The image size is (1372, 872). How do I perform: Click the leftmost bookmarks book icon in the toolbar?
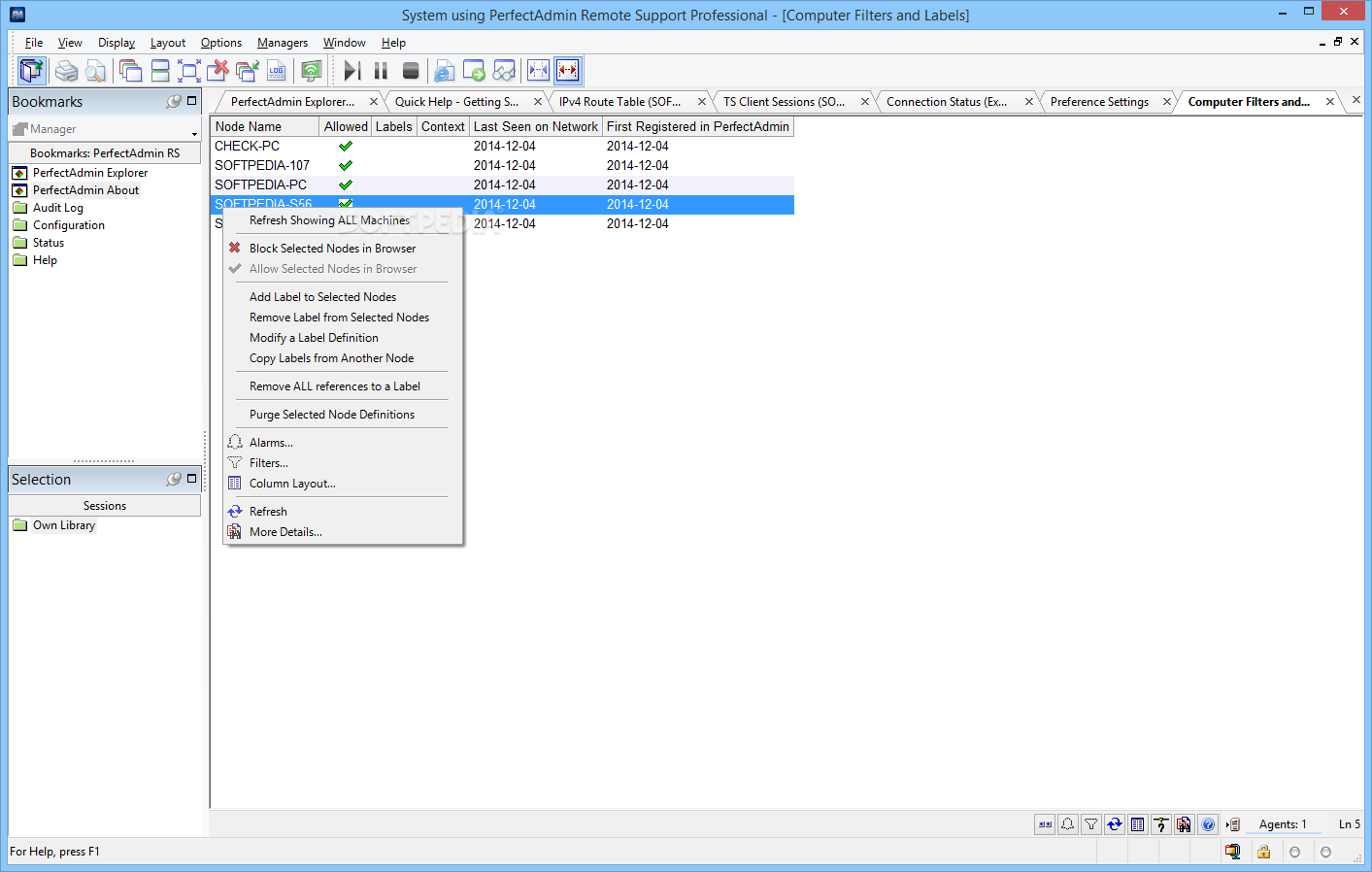pyautogui.click(x=32, y=71)
